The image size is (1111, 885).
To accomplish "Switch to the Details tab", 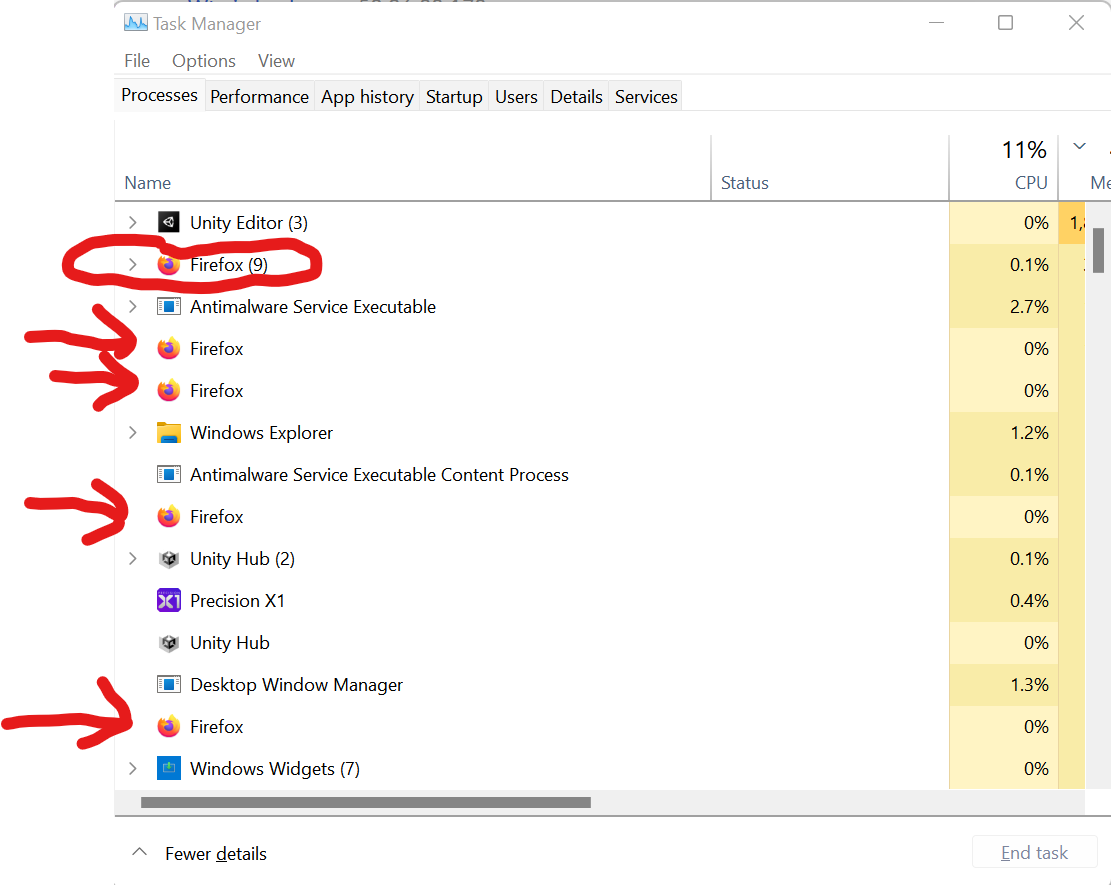I will [x=576, y=96].
